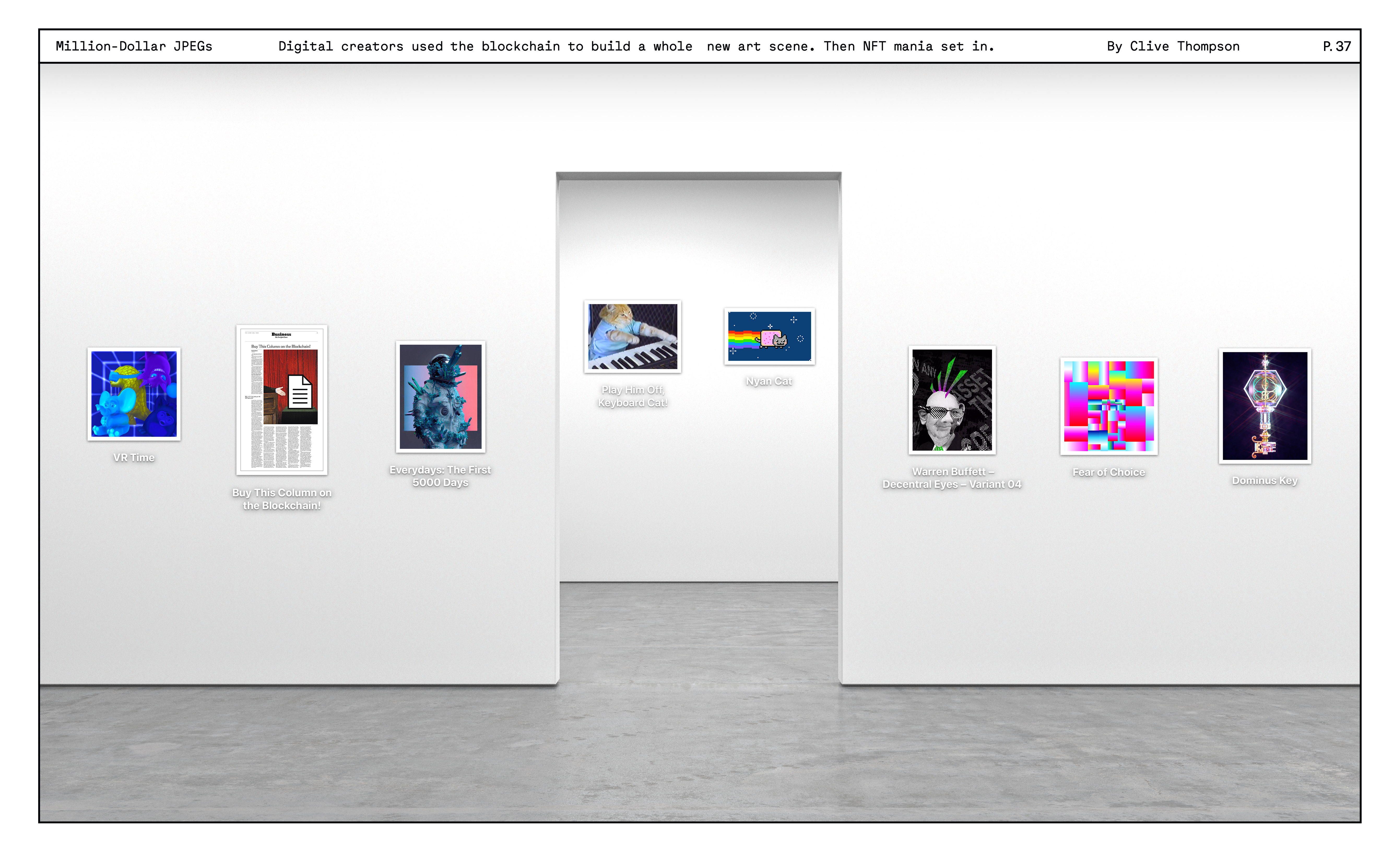This screenshot has height=852, width=1400.
Task: Open the VR Time artwork thumbnail
Action: pos(134,394)
